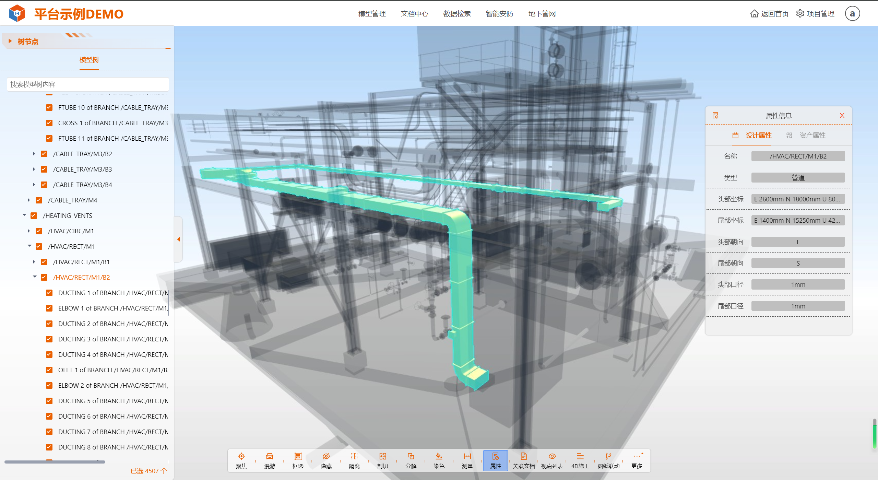
Task: Open the ellipsis more-options button in bottom toolbar
Action: pyautogui.click(x=637, y=458)
